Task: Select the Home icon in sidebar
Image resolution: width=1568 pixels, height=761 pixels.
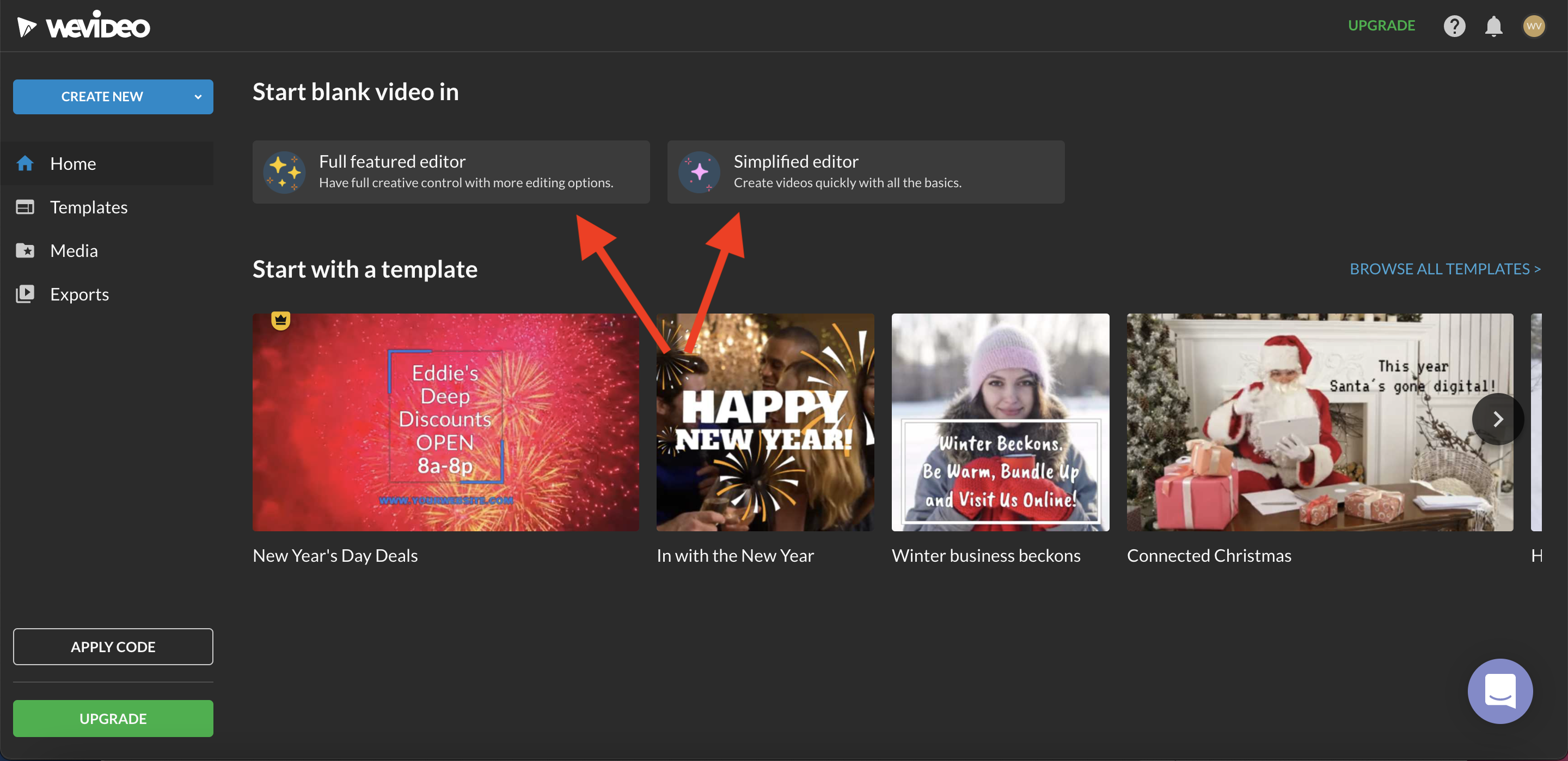Action: pyautogui.click(x=25, y=163)
